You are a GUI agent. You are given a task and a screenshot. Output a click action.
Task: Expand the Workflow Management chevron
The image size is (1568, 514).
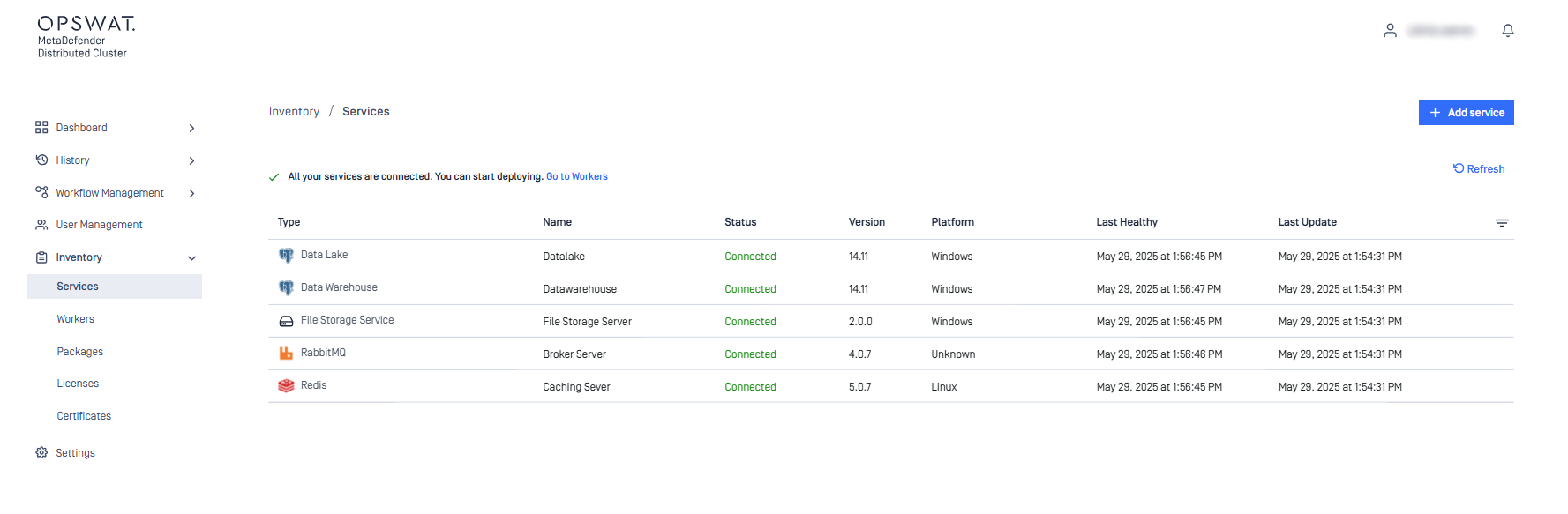click(191, 193)
